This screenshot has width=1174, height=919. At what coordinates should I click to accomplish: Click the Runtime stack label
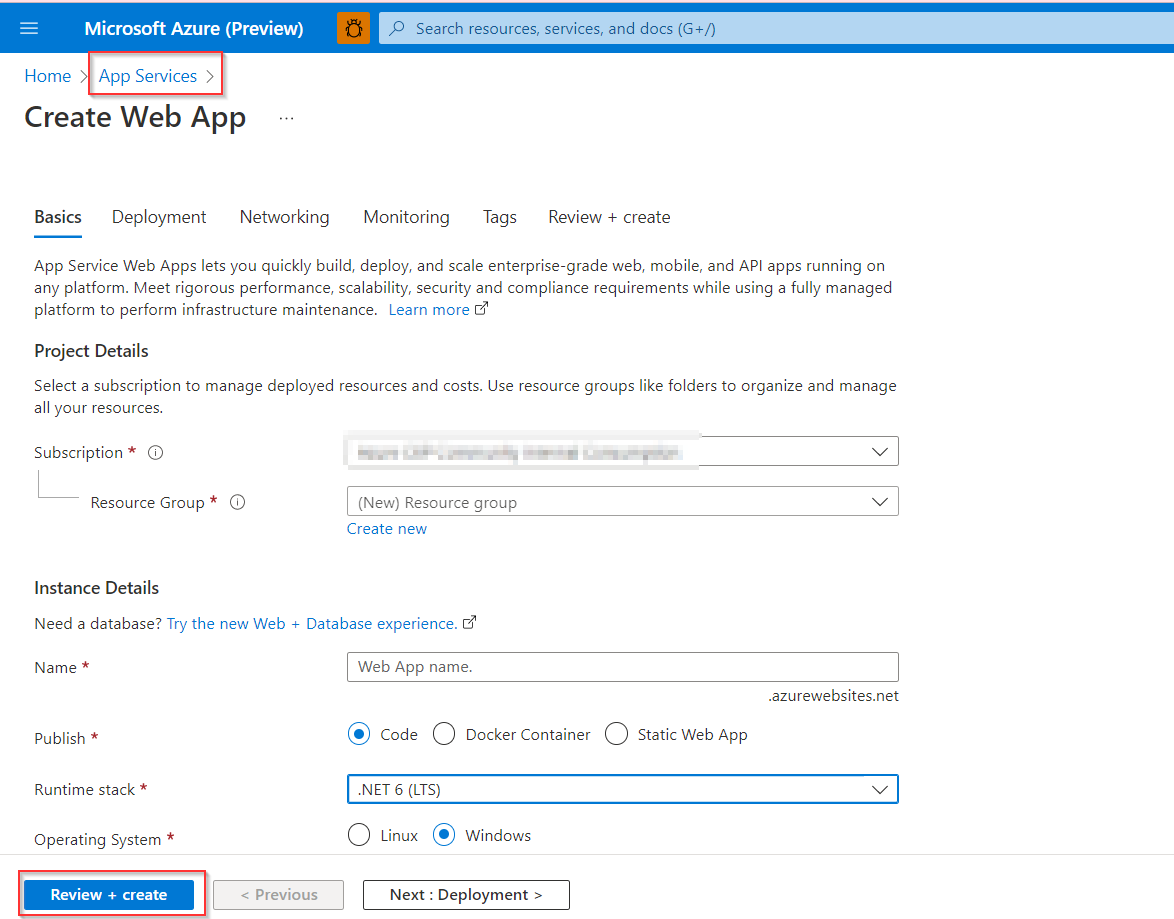[85, 789]
